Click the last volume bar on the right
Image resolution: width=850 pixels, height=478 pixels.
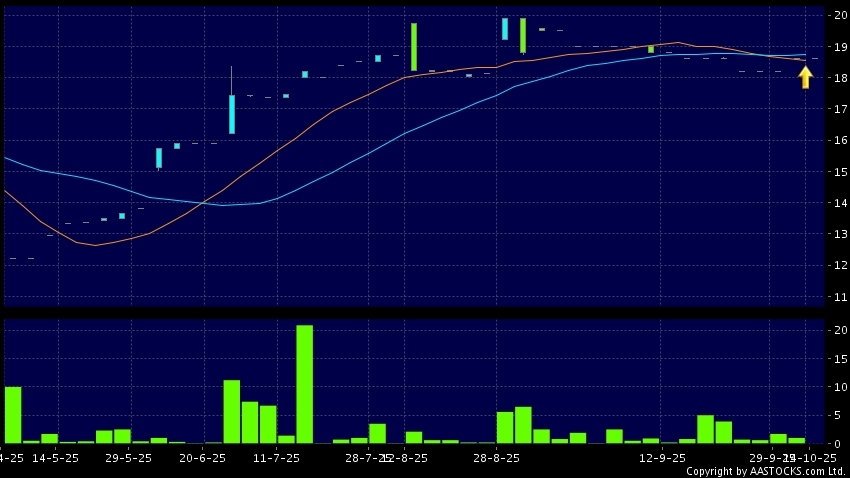796,440
